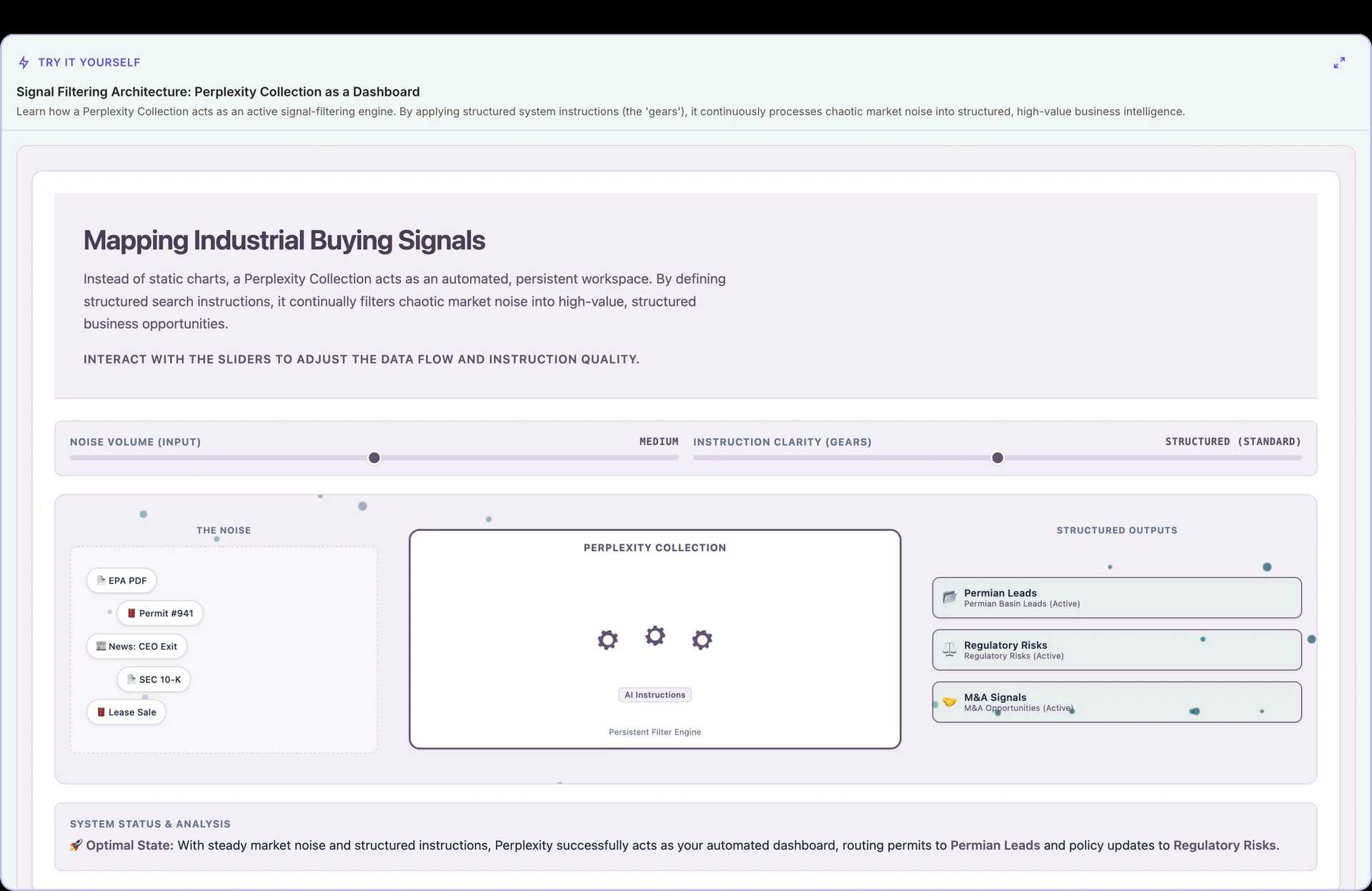Image resolution: width=1372 pixels, height=891 pixels.
Task: Click the lightning bolt Try It Yourself icon
Action: (24, 63)
